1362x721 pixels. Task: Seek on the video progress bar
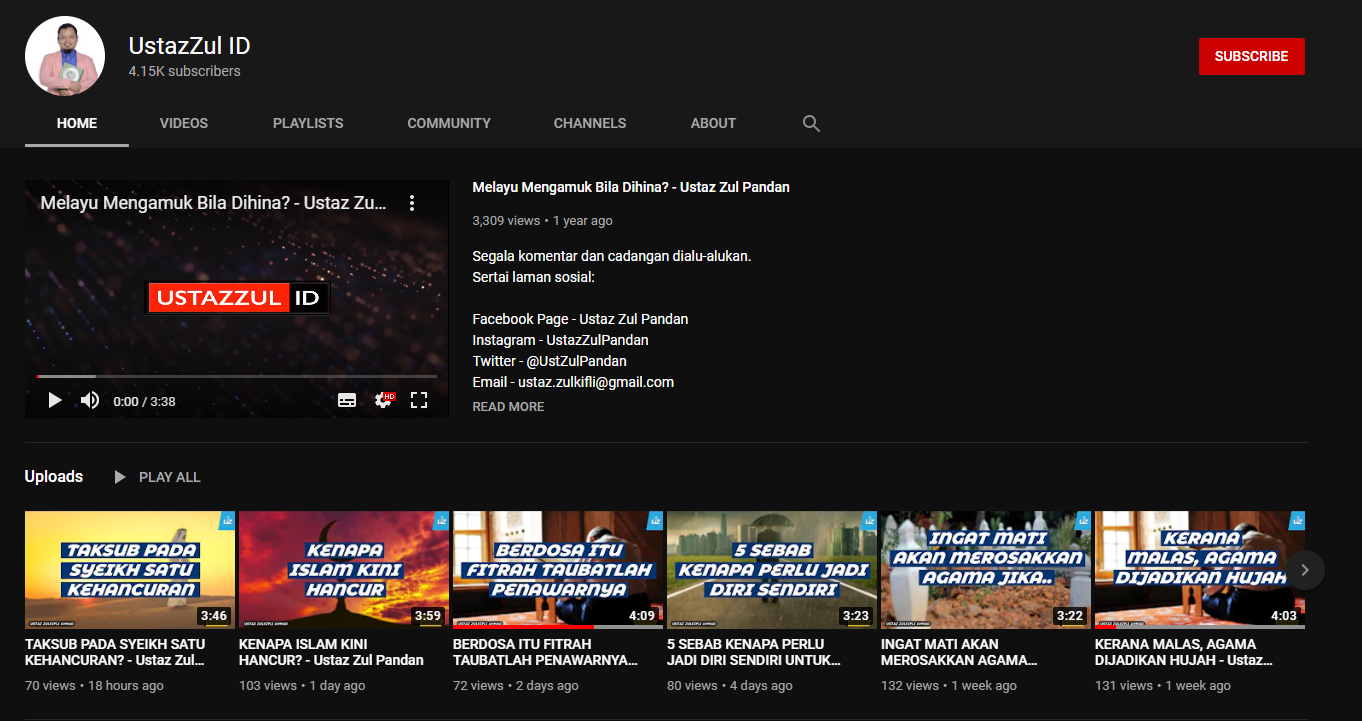[x=237, y=376]
